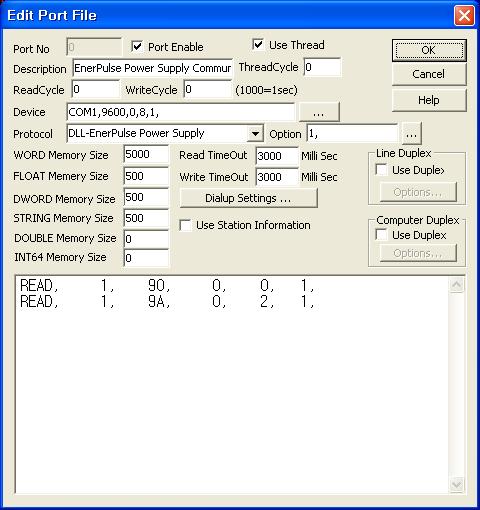
Task: Click the scroll-up arrow in the list area
Action: [456, 285]
